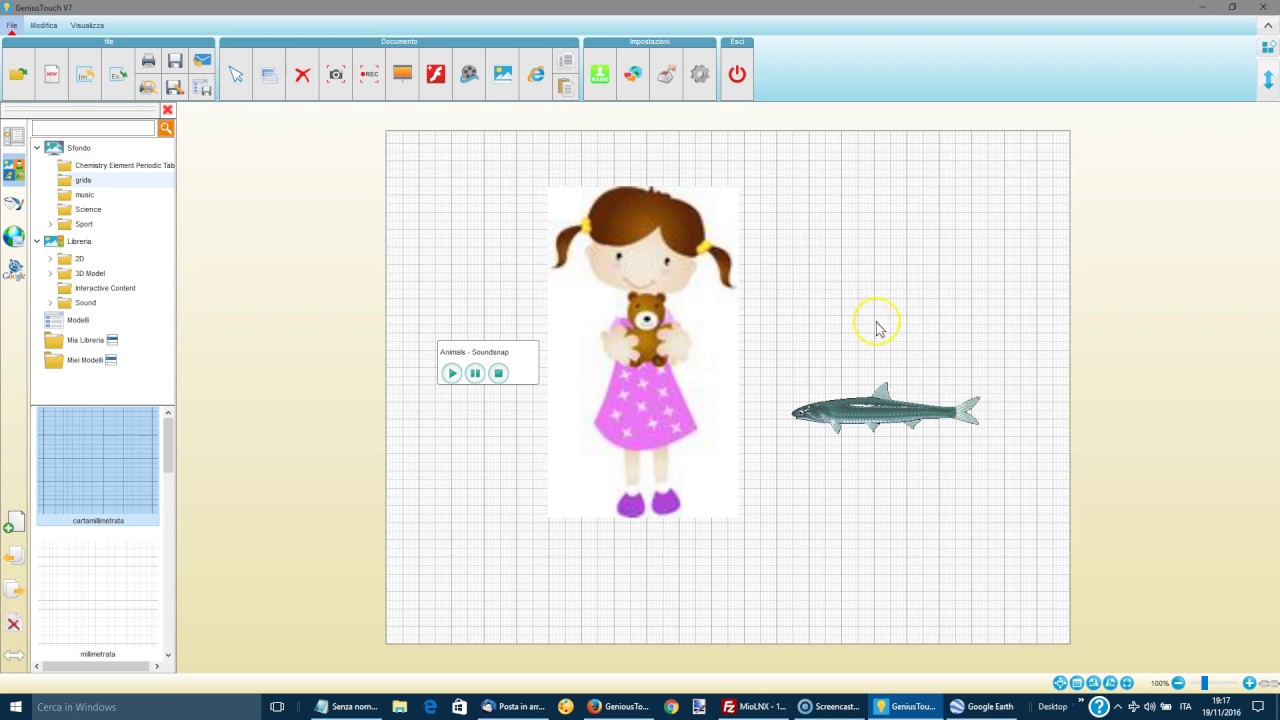The image size is (1280, 720).
Task: Click the orange screen/board icon in Documento
Action: coord(402,74)
